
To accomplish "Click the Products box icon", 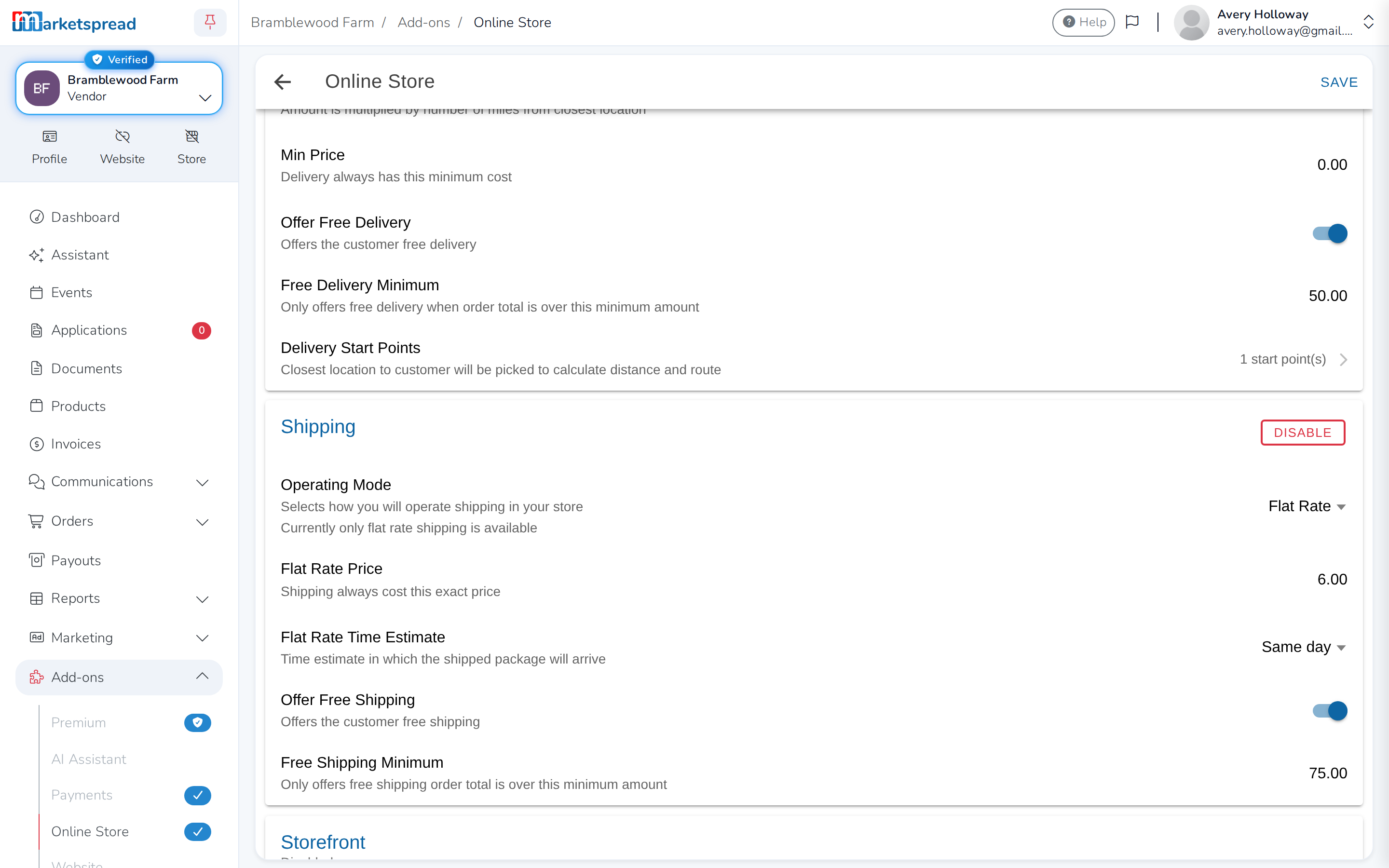I will click(x=37, y=406).
